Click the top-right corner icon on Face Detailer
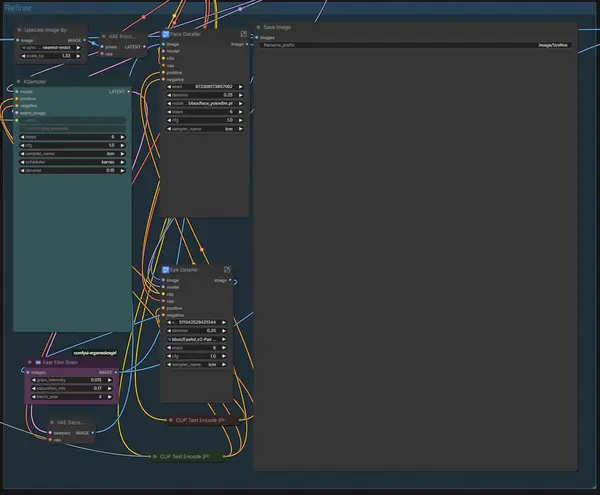This screenshot has height=495, width=600. (x=243, y=34)
